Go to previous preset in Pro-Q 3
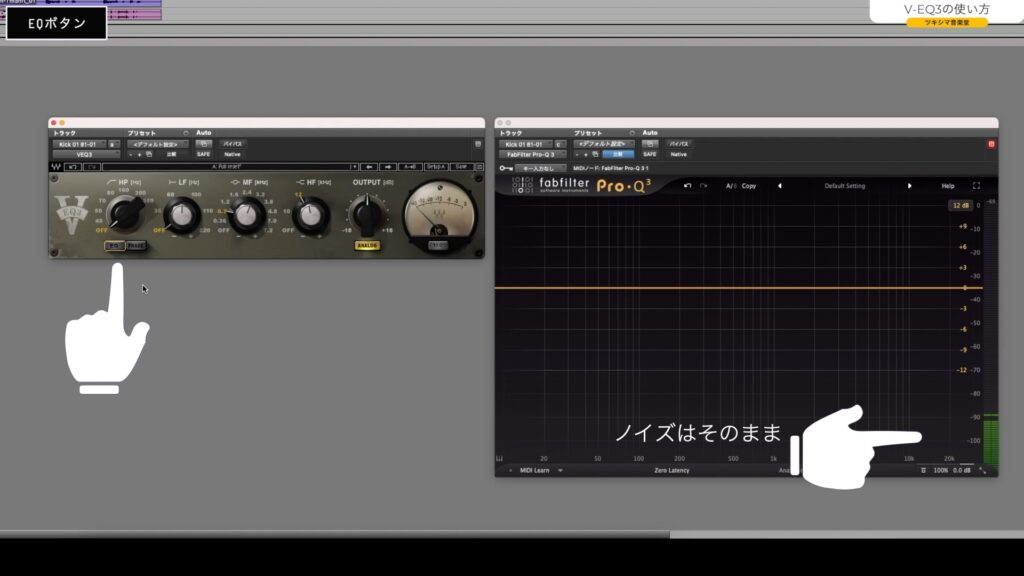Image resolution: width=1024 pixels, height=576 pixels. (x=780, y=186)
